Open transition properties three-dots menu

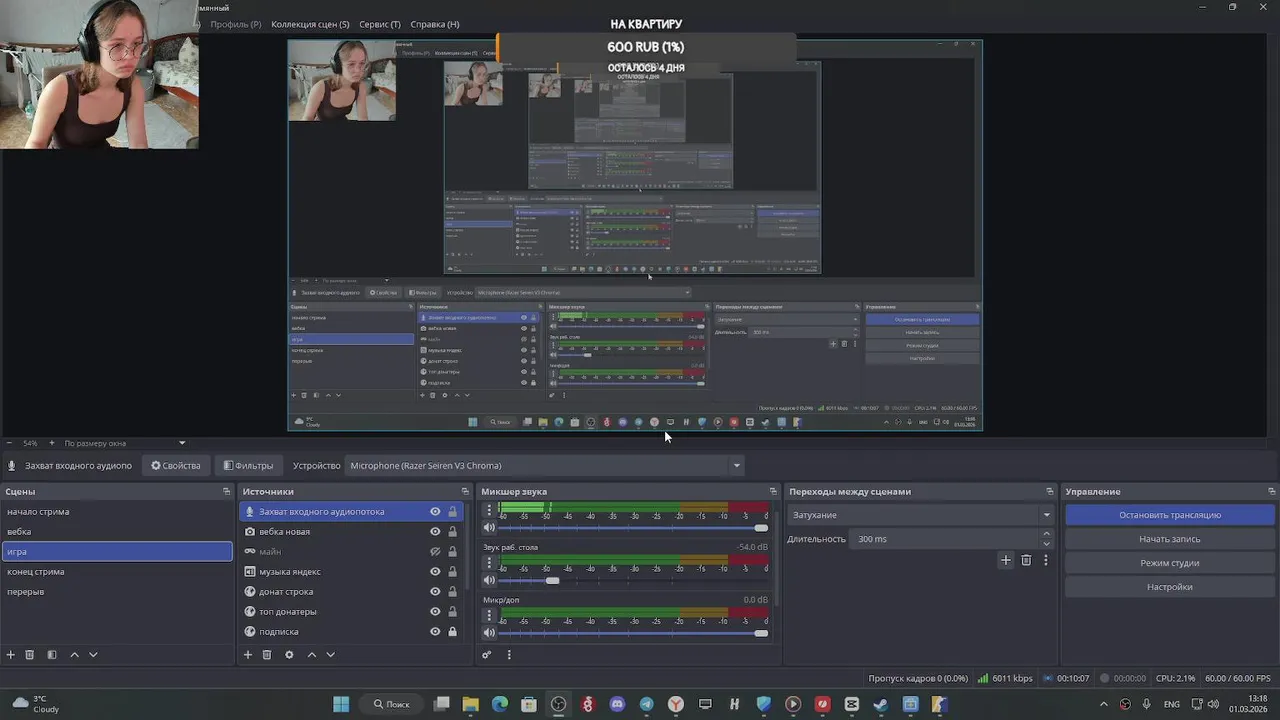click(1046, 560)
